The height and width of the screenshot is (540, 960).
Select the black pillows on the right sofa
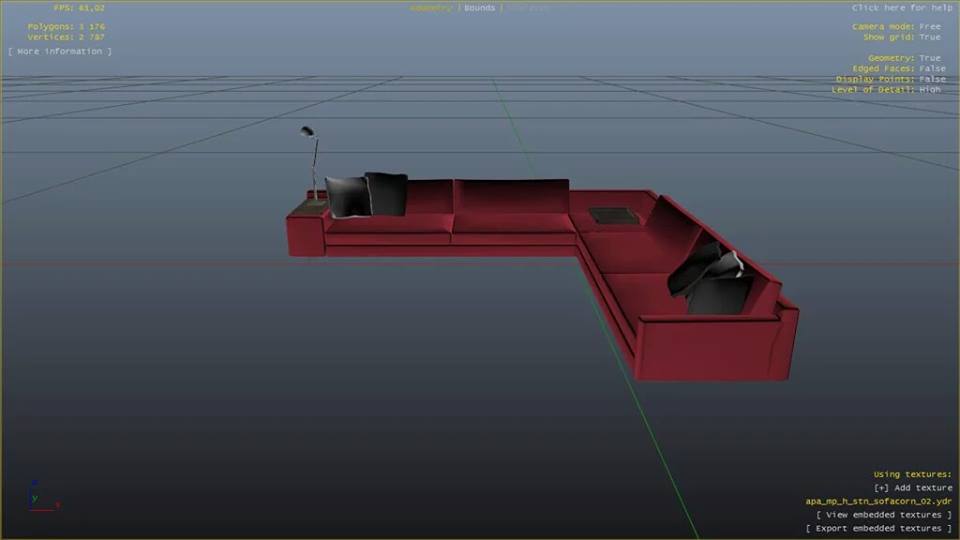coord(712,280)
